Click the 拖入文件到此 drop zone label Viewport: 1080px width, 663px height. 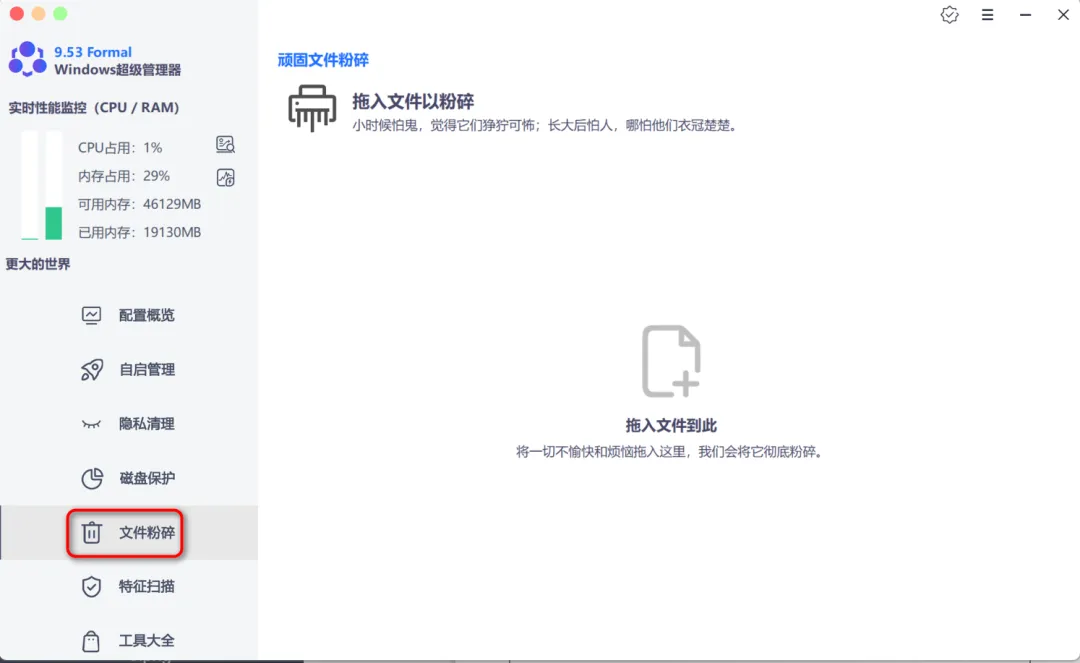(x=671, y=425)
